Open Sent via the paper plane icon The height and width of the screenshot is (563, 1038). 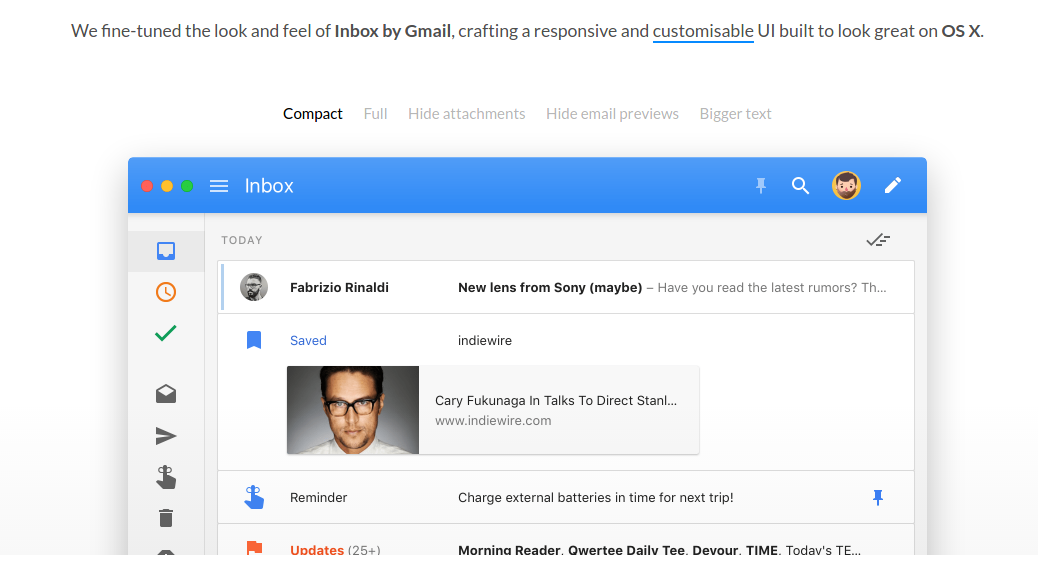pyautogui.click(x=165, y=436)
